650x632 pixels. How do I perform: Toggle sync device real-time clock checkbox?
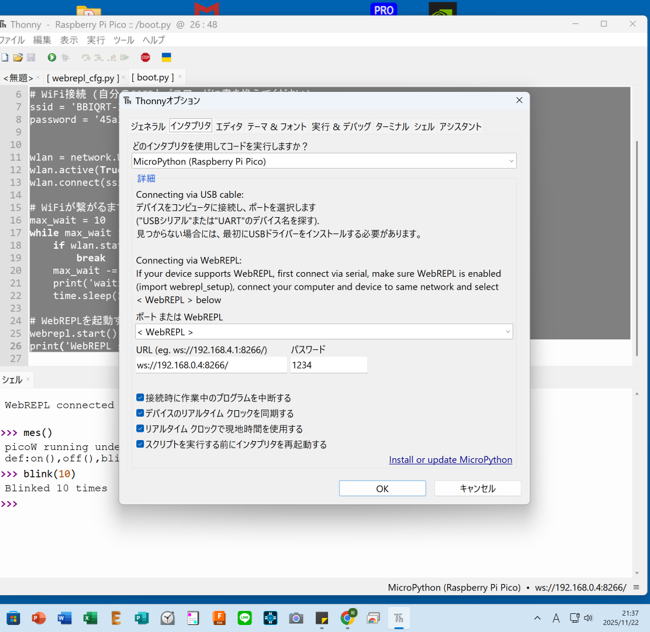[x=140, y=413]
